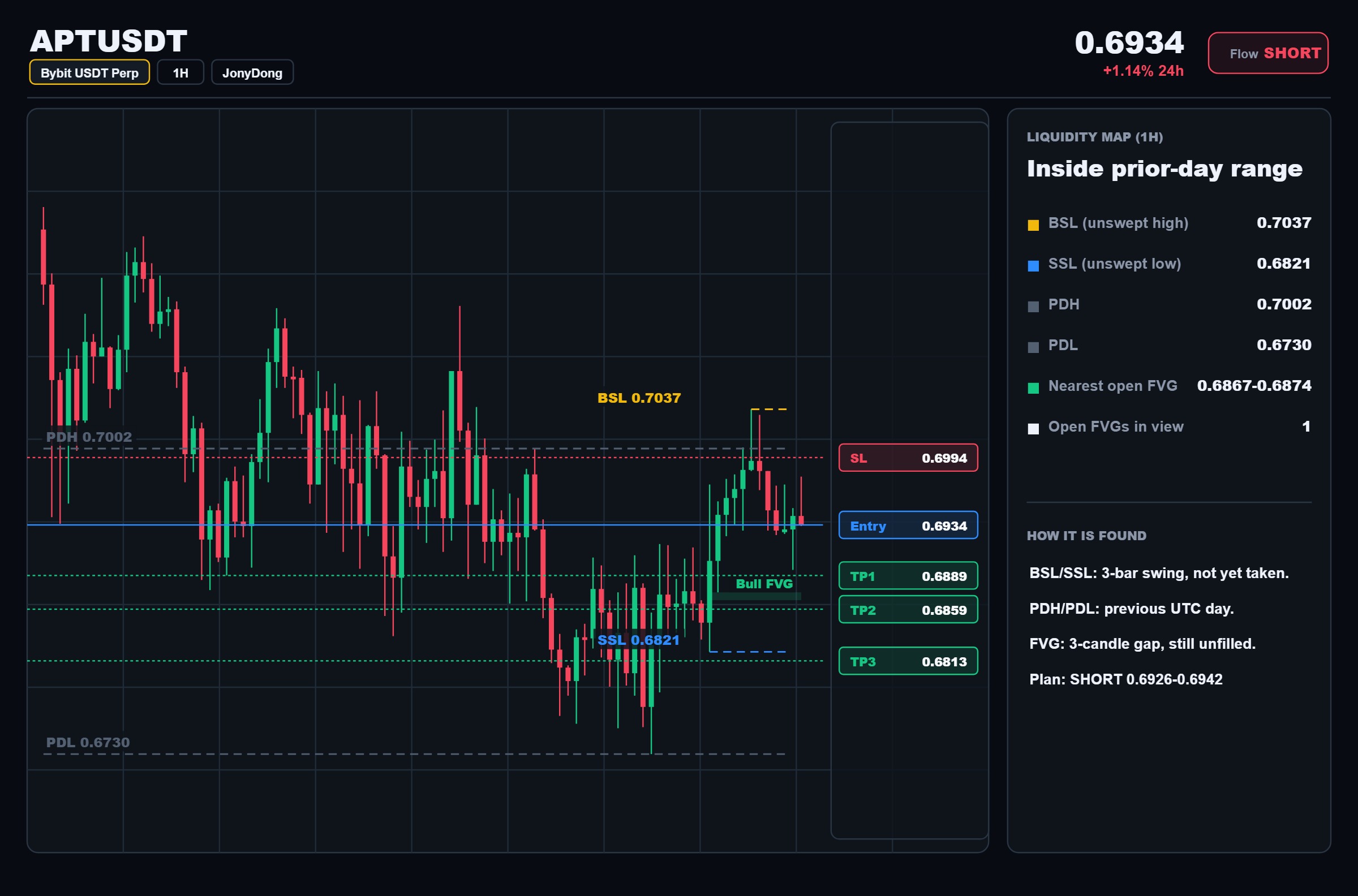Image resolution: width=1358 pixels, height=896 pixels.
Task: Click the PDH value 0.7002 in panel
Action: click(x=1284, y=304)
